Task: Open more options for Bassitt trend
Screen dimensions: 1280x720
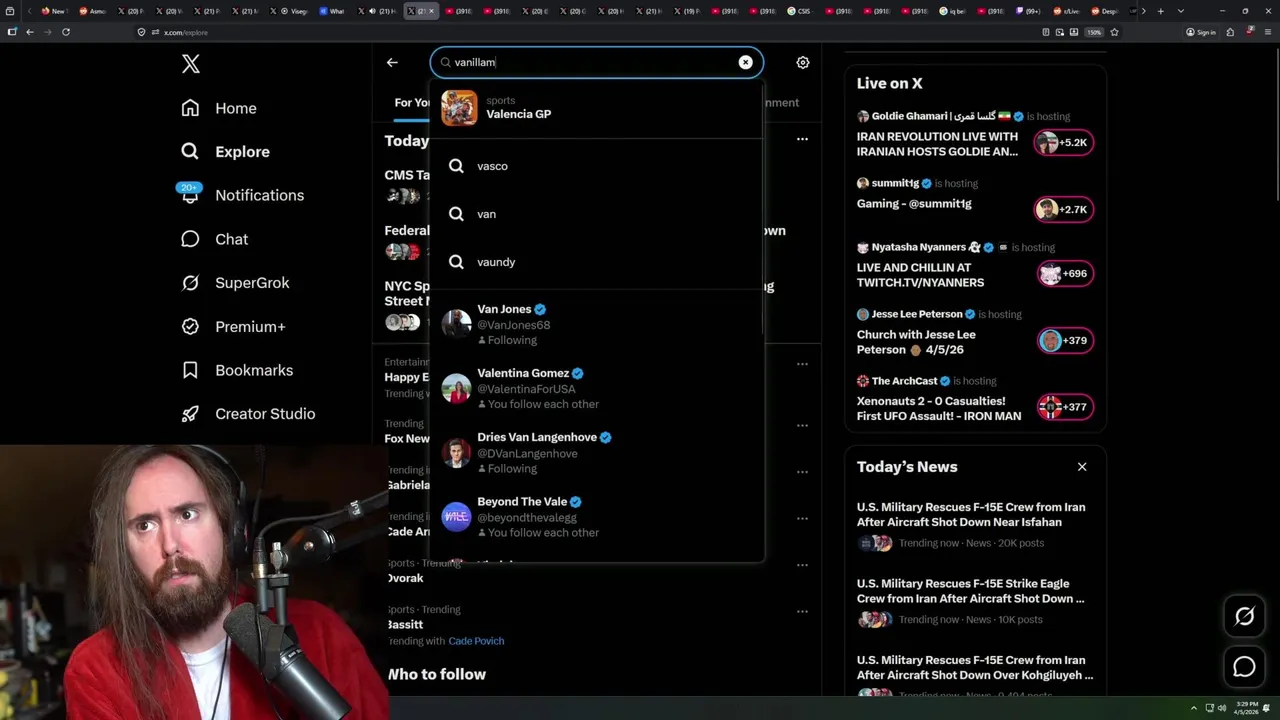Action: 802,611
